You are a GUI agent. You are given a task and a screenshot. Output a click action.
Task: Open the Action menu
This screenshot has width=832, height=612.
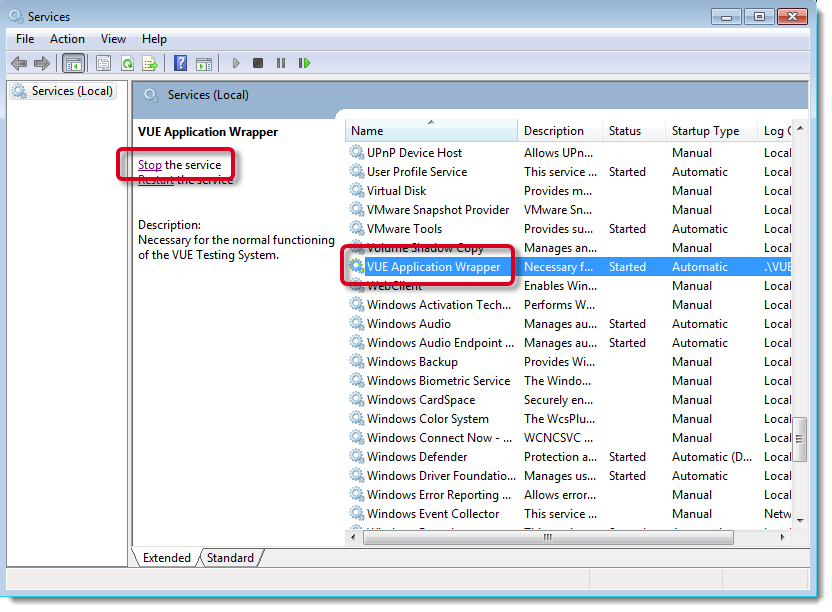point(67,39)
